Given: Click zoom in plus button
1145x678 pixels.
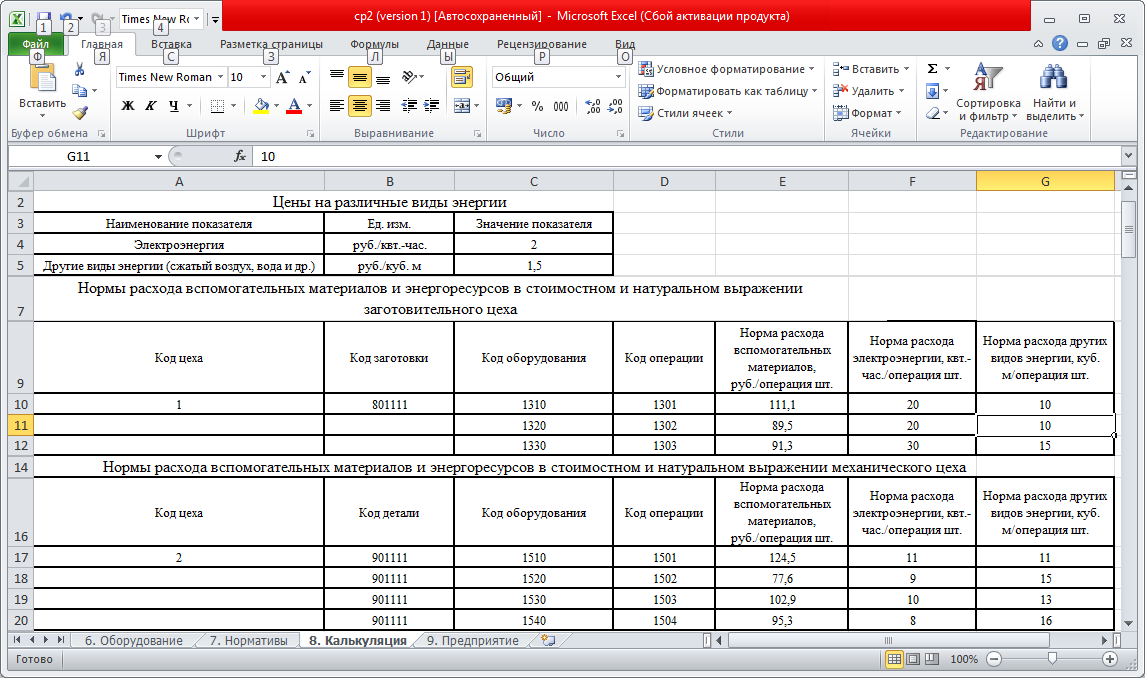Looking at the screenshot, I should click(x=1110, y=659).
